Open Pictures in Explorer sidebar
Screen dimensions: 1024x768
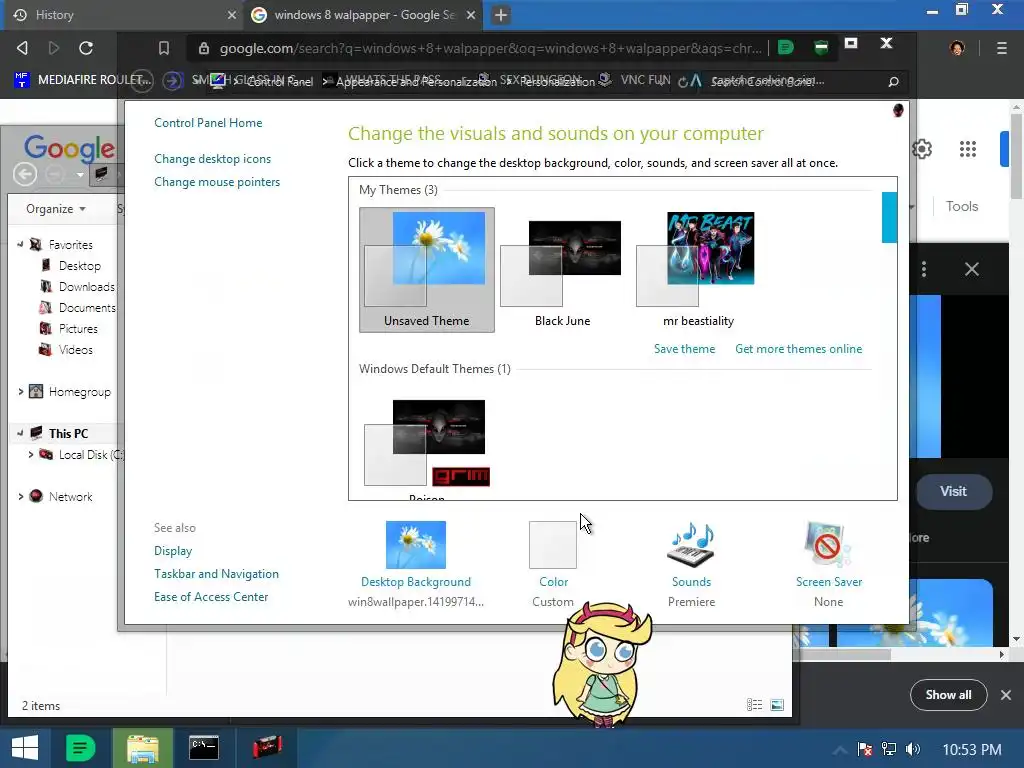click(78, 328)
